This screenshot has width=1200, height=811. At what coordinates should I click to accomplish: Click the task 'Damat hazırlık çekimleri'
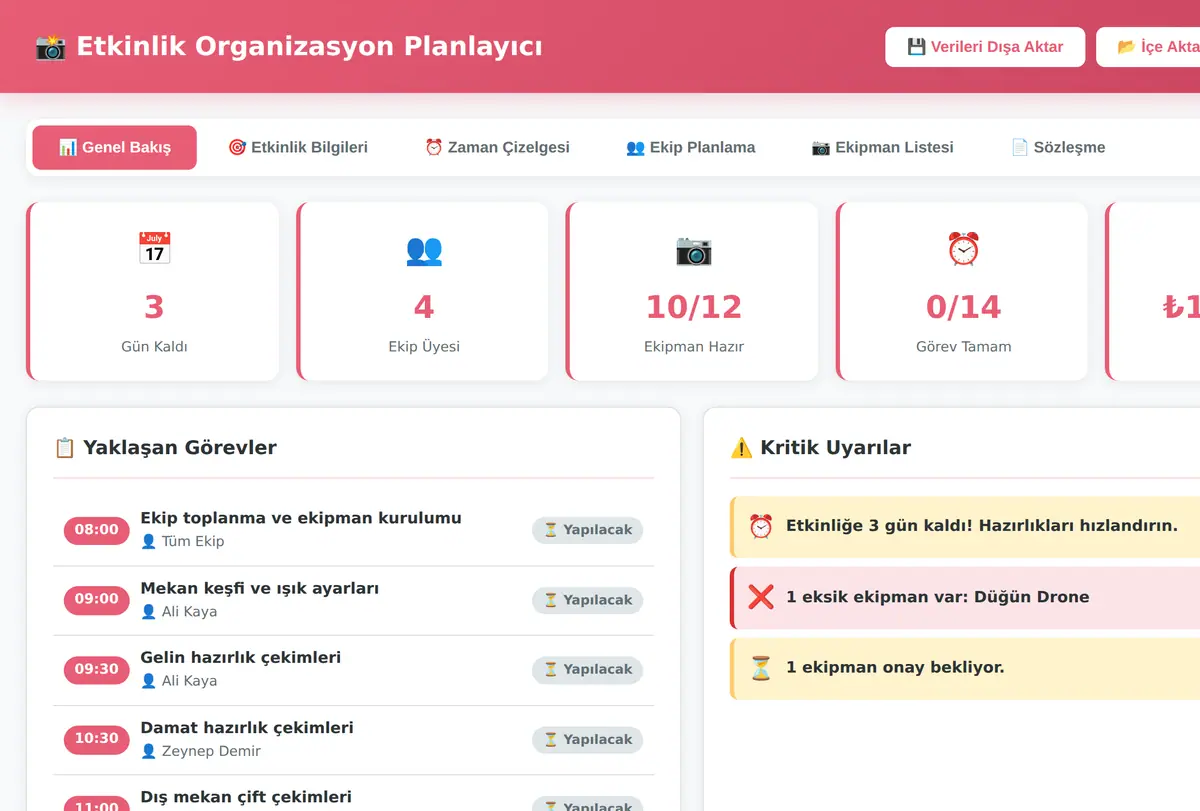[247, 727]
